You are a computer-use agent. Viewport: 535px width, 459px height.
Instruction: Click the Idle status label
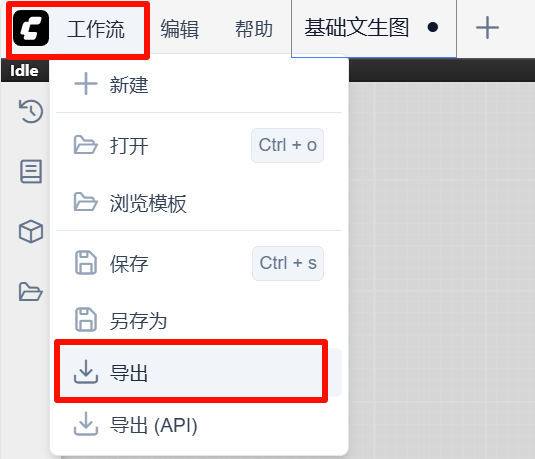[x=24, y=71]
